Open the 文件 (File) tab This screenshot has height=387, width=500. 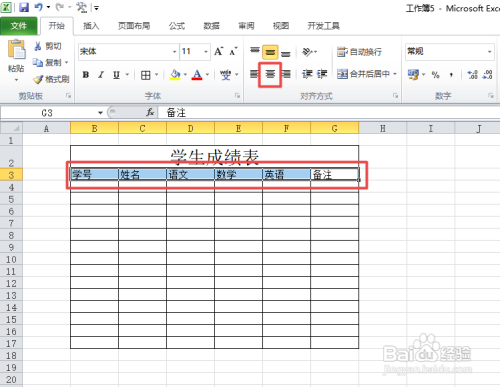pyautogui.click(x=18, y=26)
